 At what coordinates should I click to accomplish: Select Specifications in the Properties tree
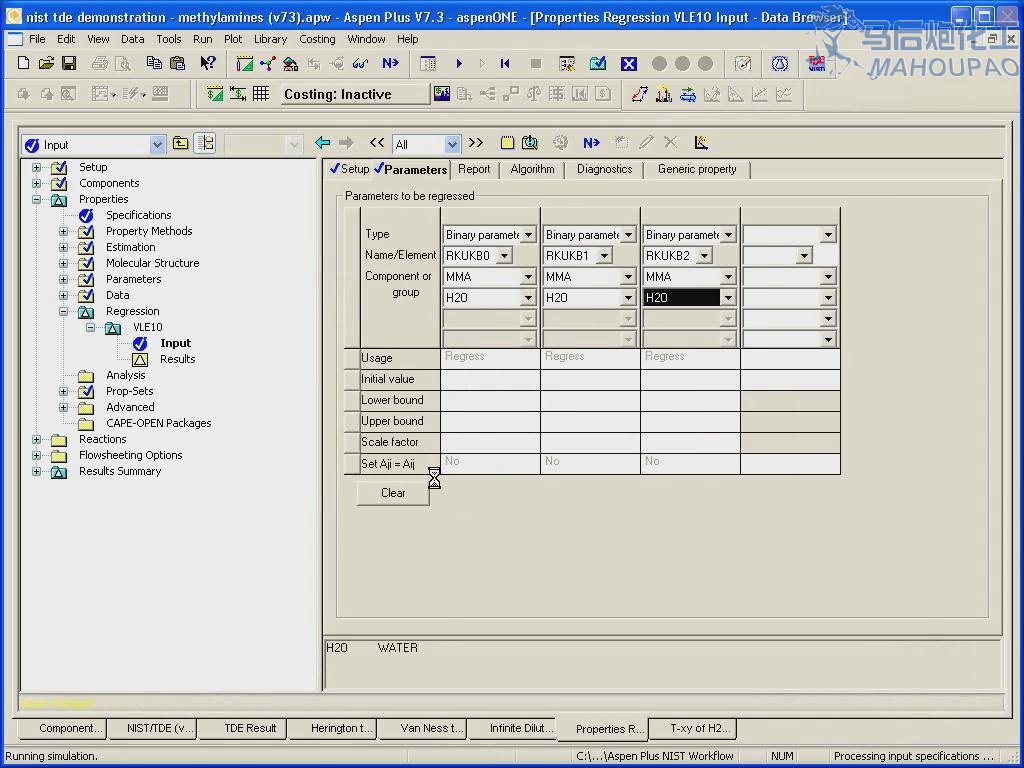point(138,216)
